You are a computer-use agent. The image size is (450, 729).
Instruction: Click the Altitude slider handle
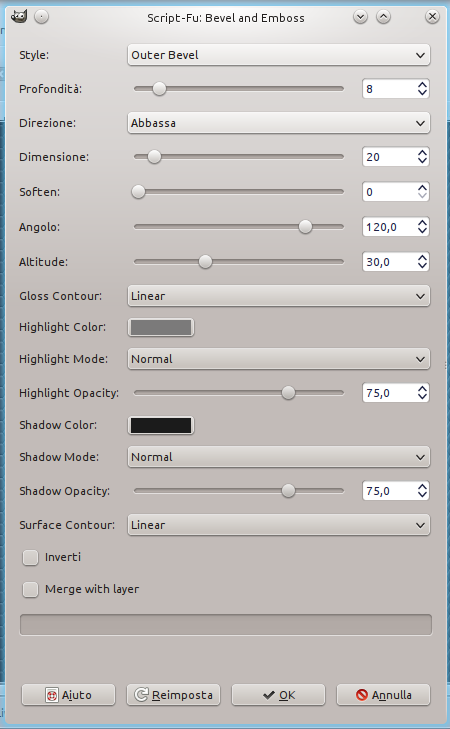(x=205, y=262)
